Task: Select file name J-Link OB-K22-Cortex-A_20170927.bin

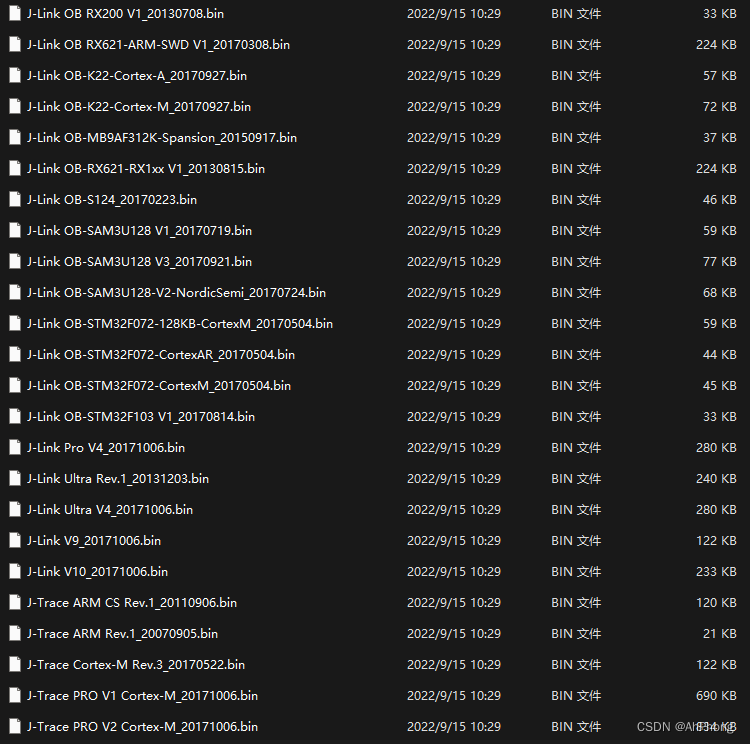Action: [137, 76]
